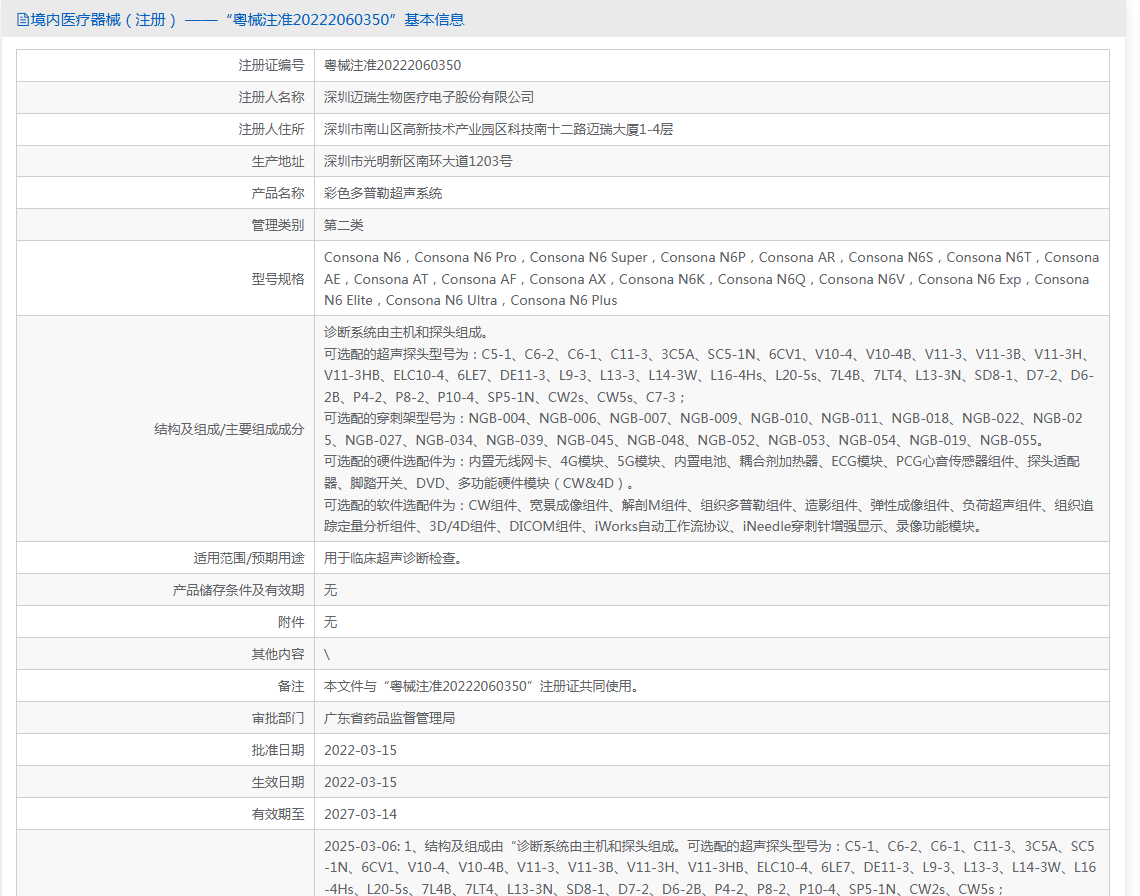Image resolution: width=1140 pixels, height=896 pixels.
Task: Click the 2025-03-06 change record text
Action: tap(710, 868)
